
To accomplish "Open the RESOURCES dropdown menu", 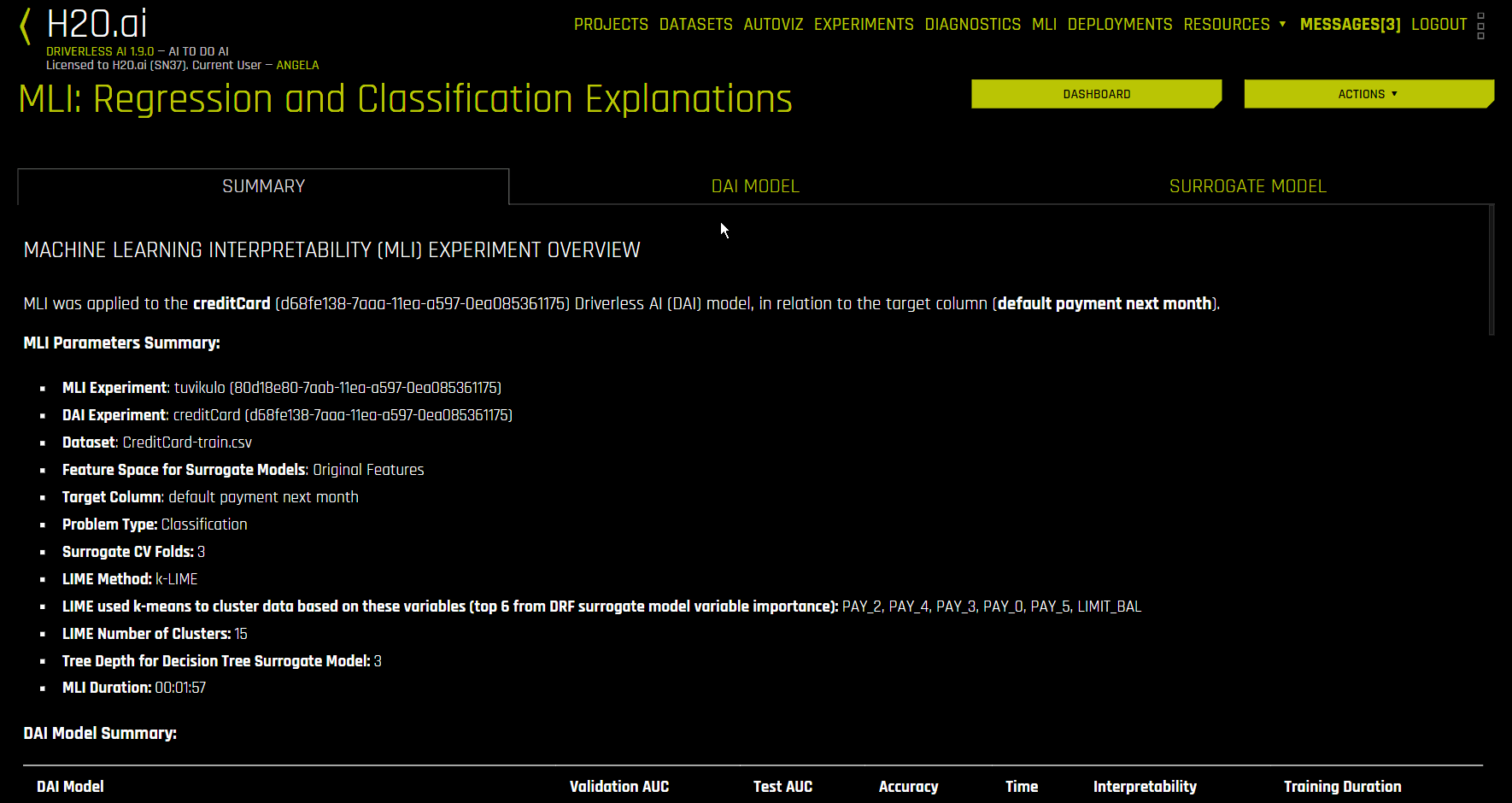I will 1228,25.
